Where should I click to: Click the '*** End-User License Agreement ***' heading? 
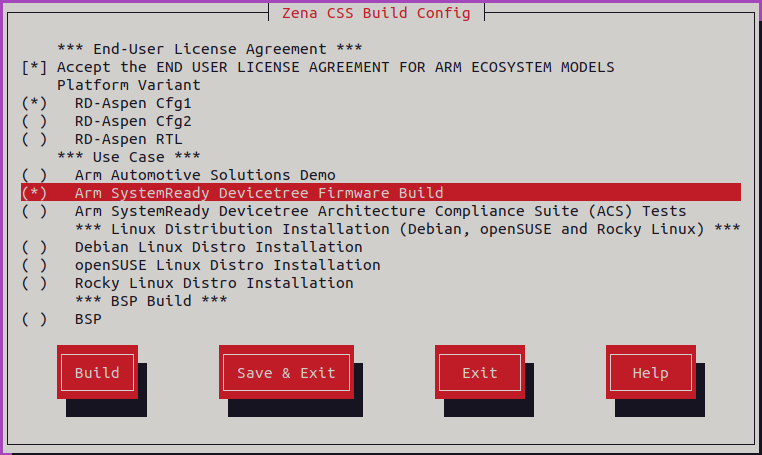tap(209, 49)
